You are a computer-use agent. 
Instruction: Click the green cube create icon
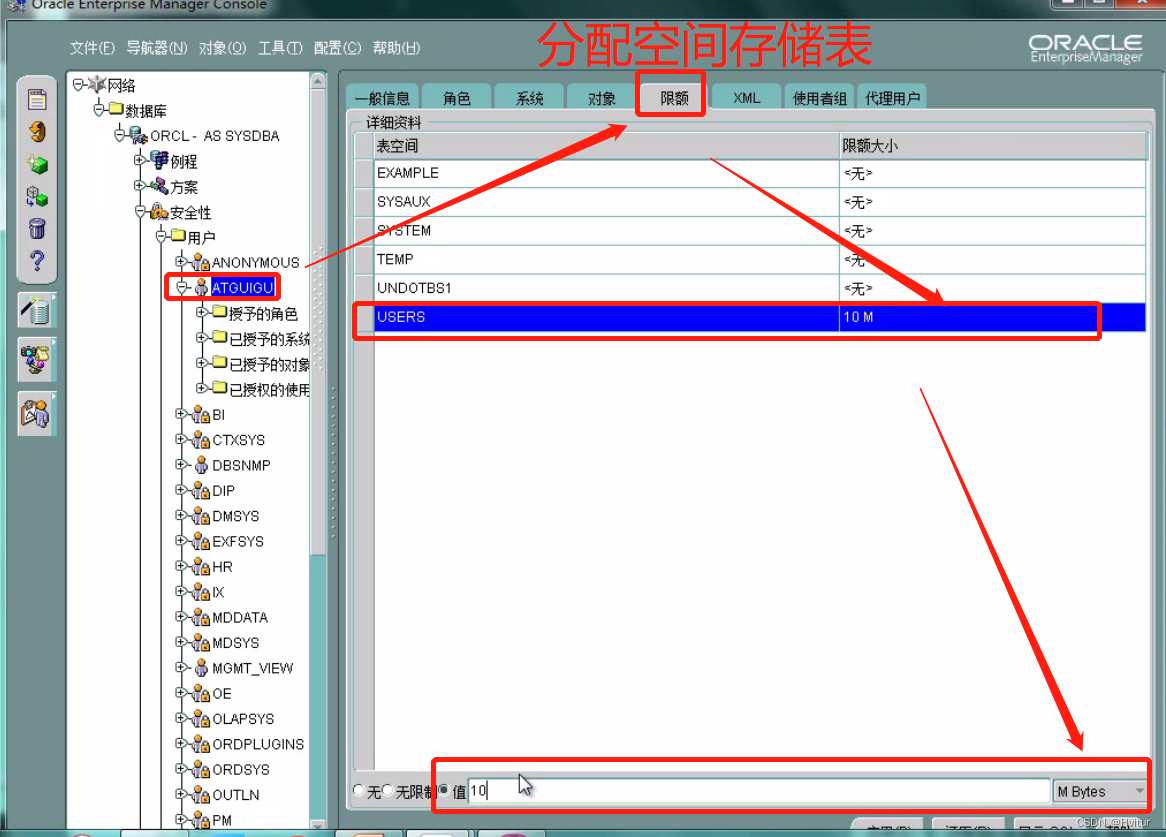(36, 164)
